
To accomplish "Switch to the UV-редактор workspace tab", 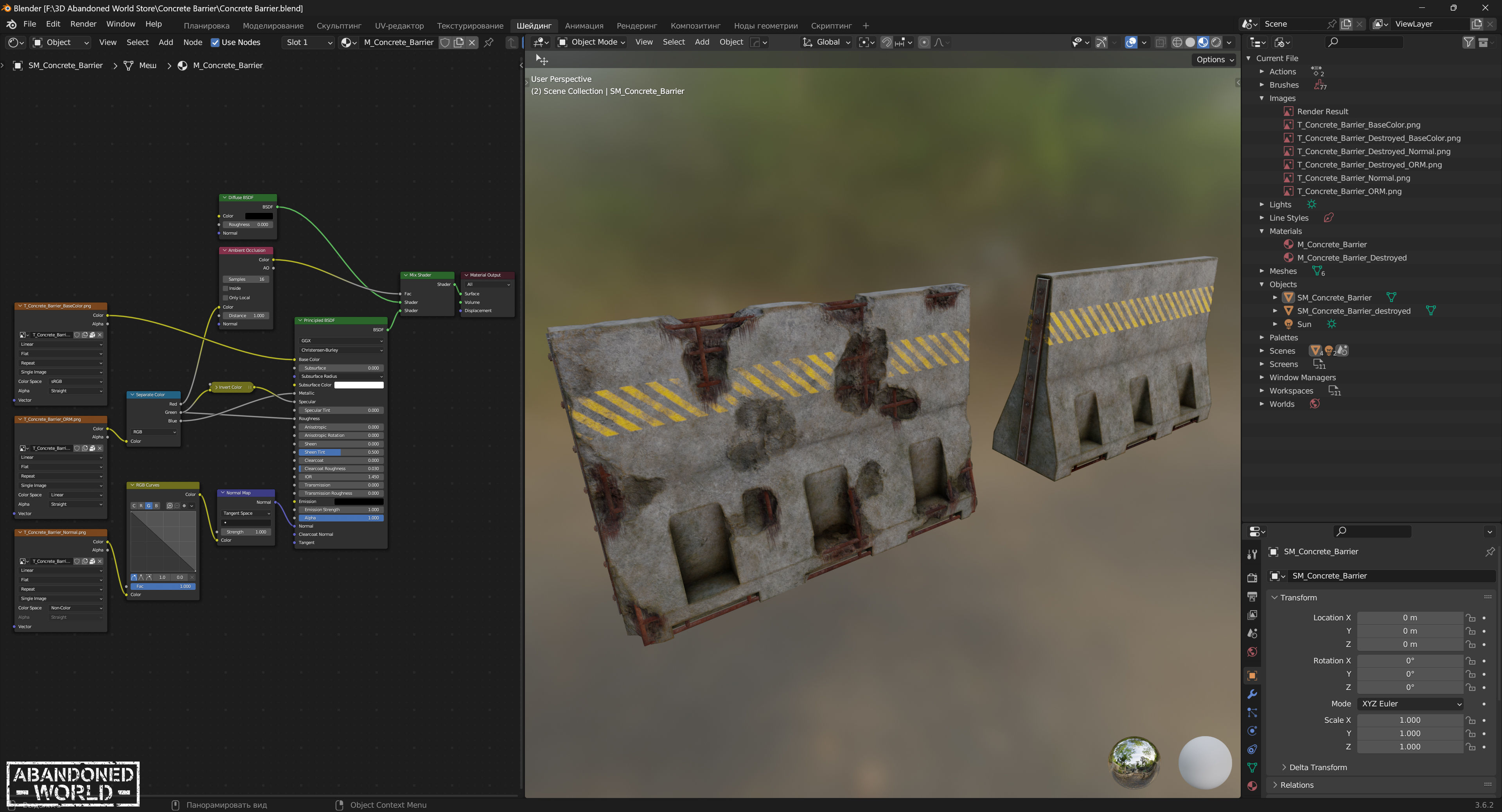I will (x=399, y=26).
